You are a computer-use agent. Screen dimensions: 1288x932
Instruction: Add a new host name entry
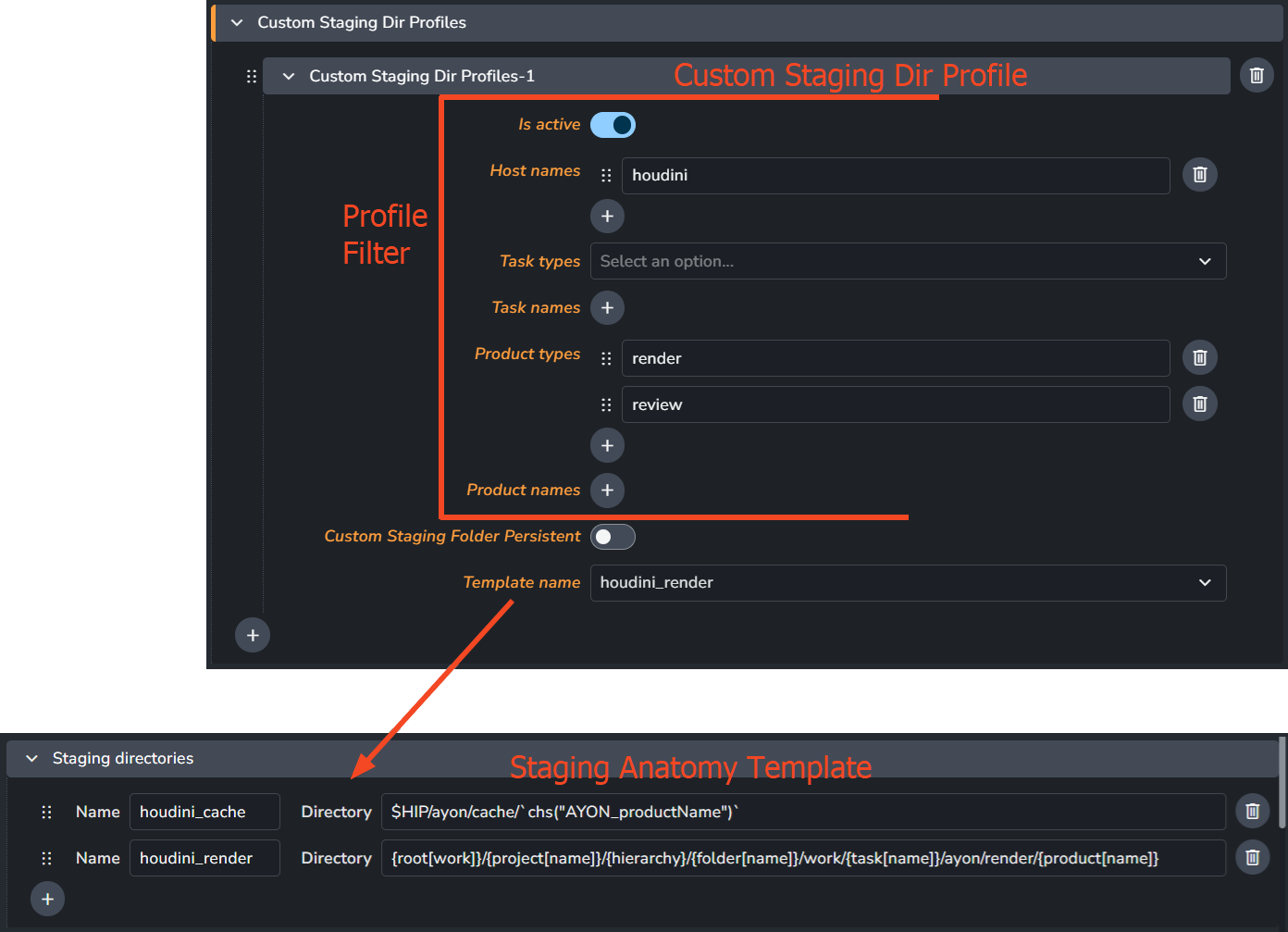click(607, 217)
